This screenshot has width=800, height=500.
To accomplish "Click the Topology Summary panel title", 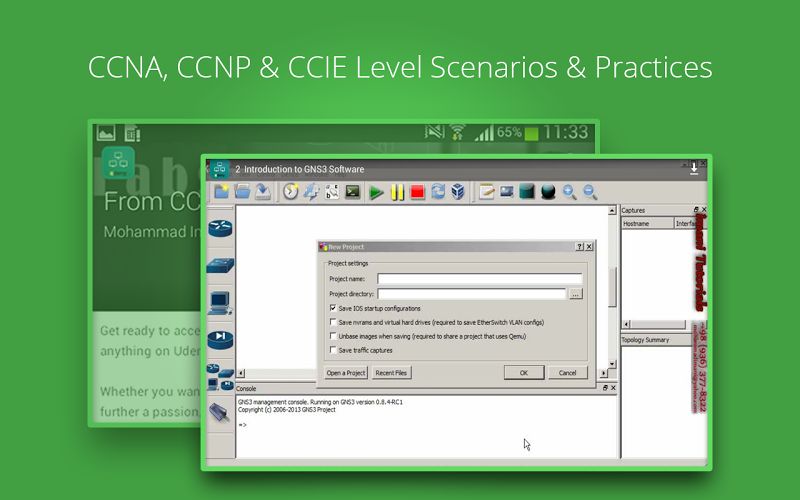I will [x=645, y=340].
